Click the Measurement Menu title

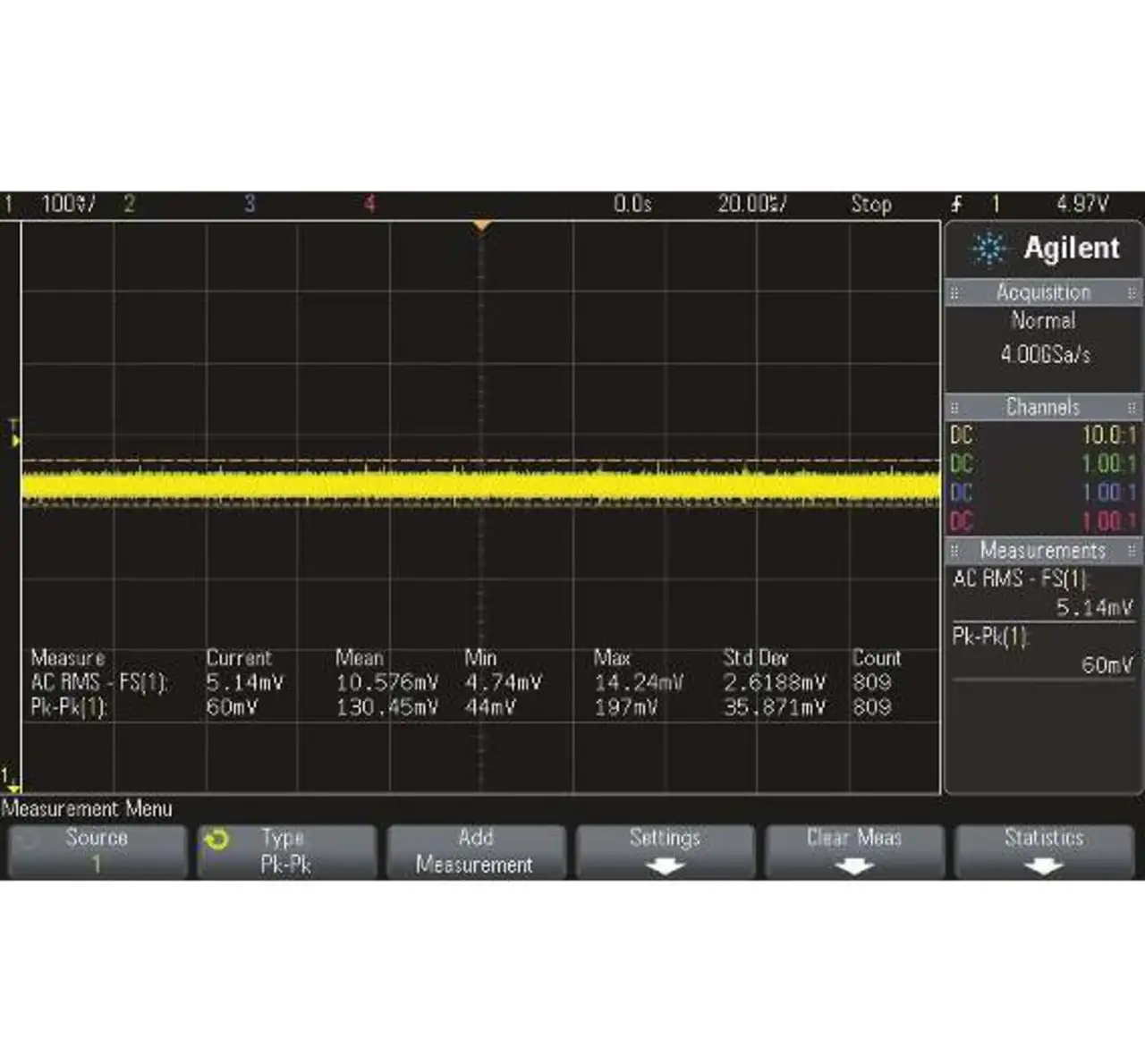click(87, 809)
